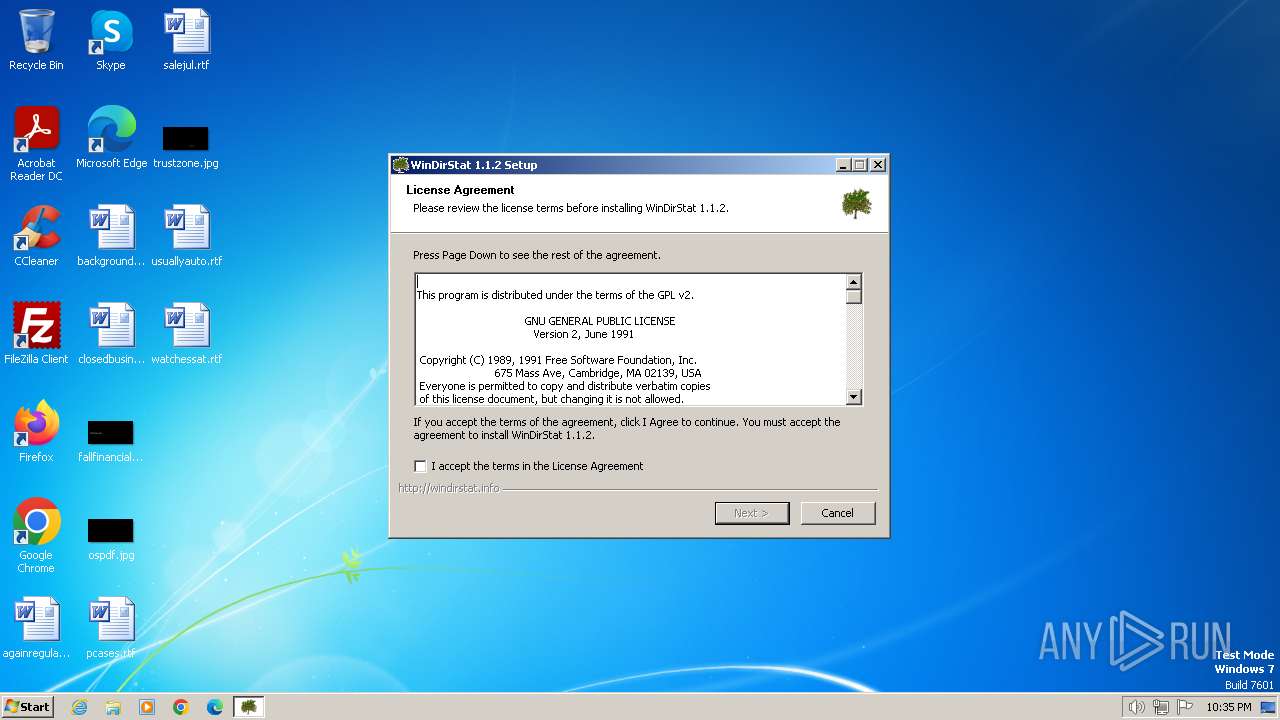Select the WinDirStat setup taskbar button
Viewport: 1280px width, 720px height.
(249, 707)
